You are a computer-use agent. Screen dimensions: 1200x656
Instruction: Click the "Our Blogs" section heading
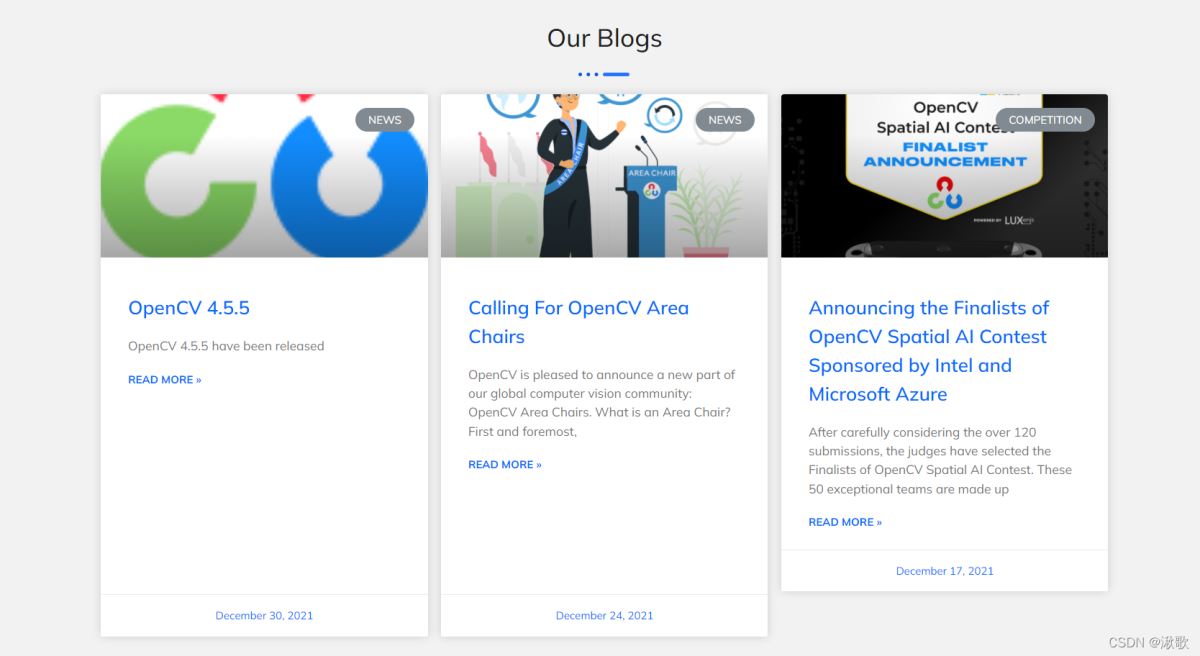click(604, 39)
